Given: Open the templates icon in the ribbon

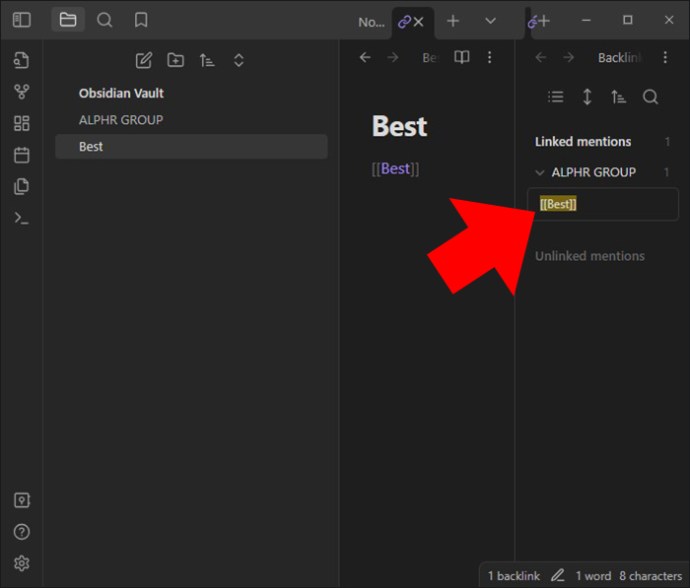Looking at the screenshot, I should click(22, 187).
